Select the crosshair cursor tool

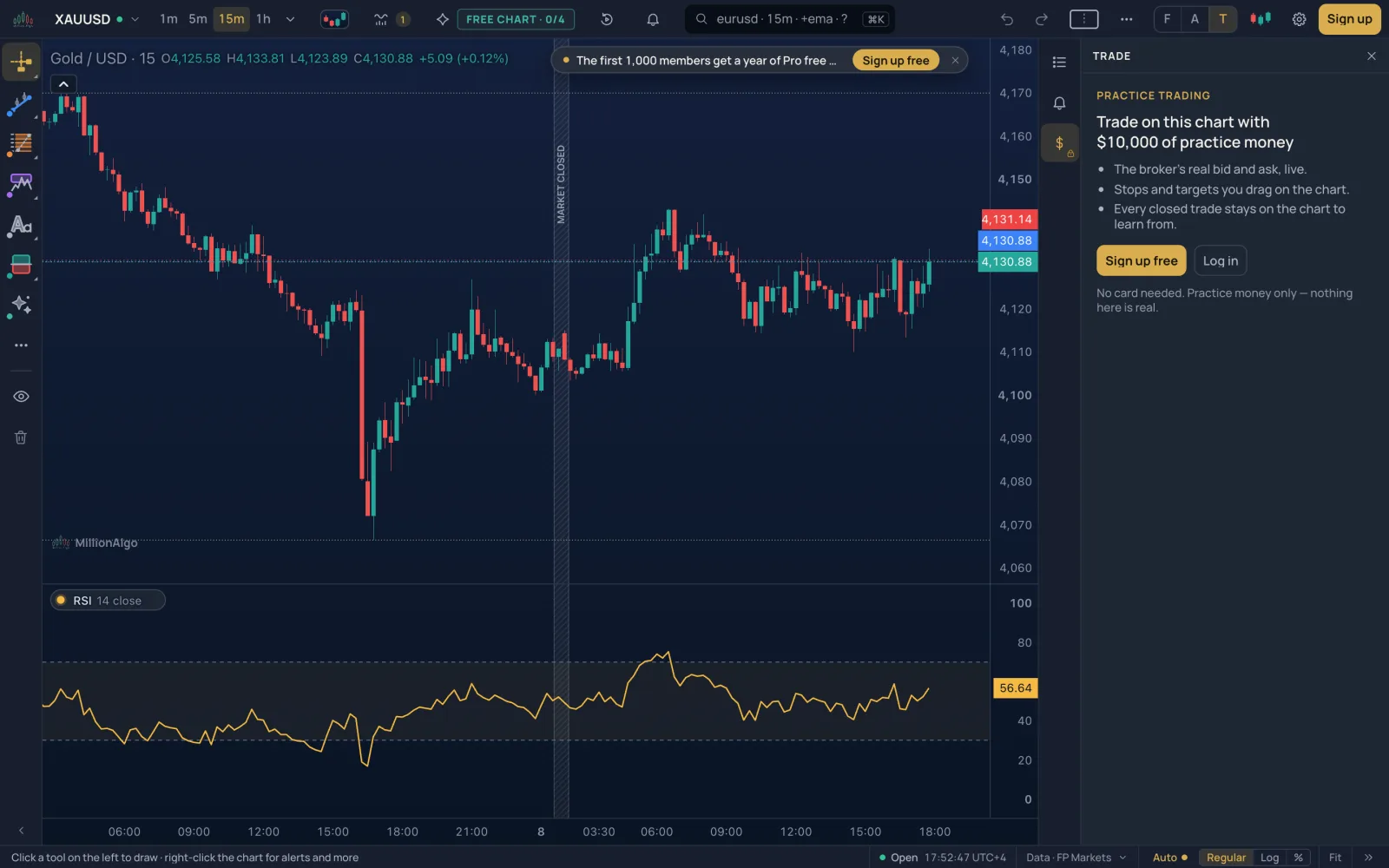pyautogui.click(x=21, y=62)
